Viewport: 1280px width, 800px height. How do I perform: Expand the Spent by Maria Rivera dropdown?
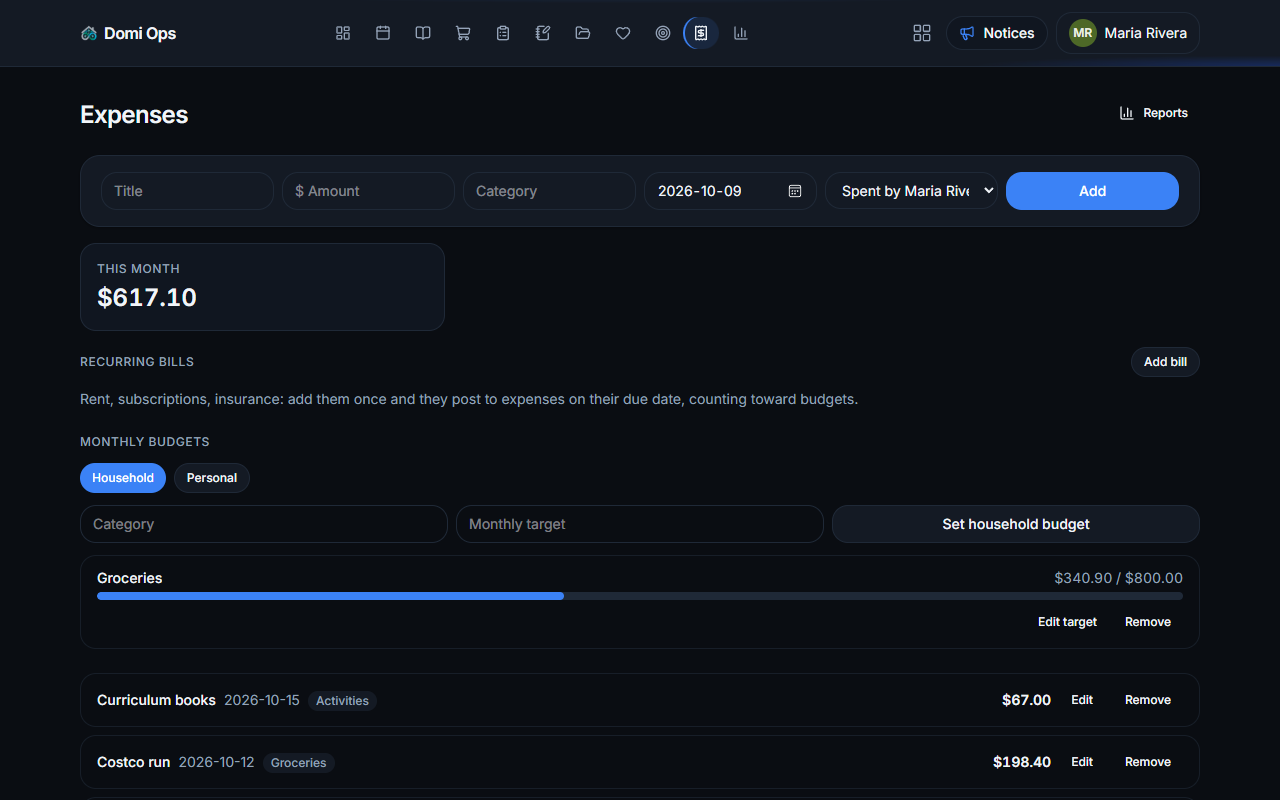click(911, 191)
